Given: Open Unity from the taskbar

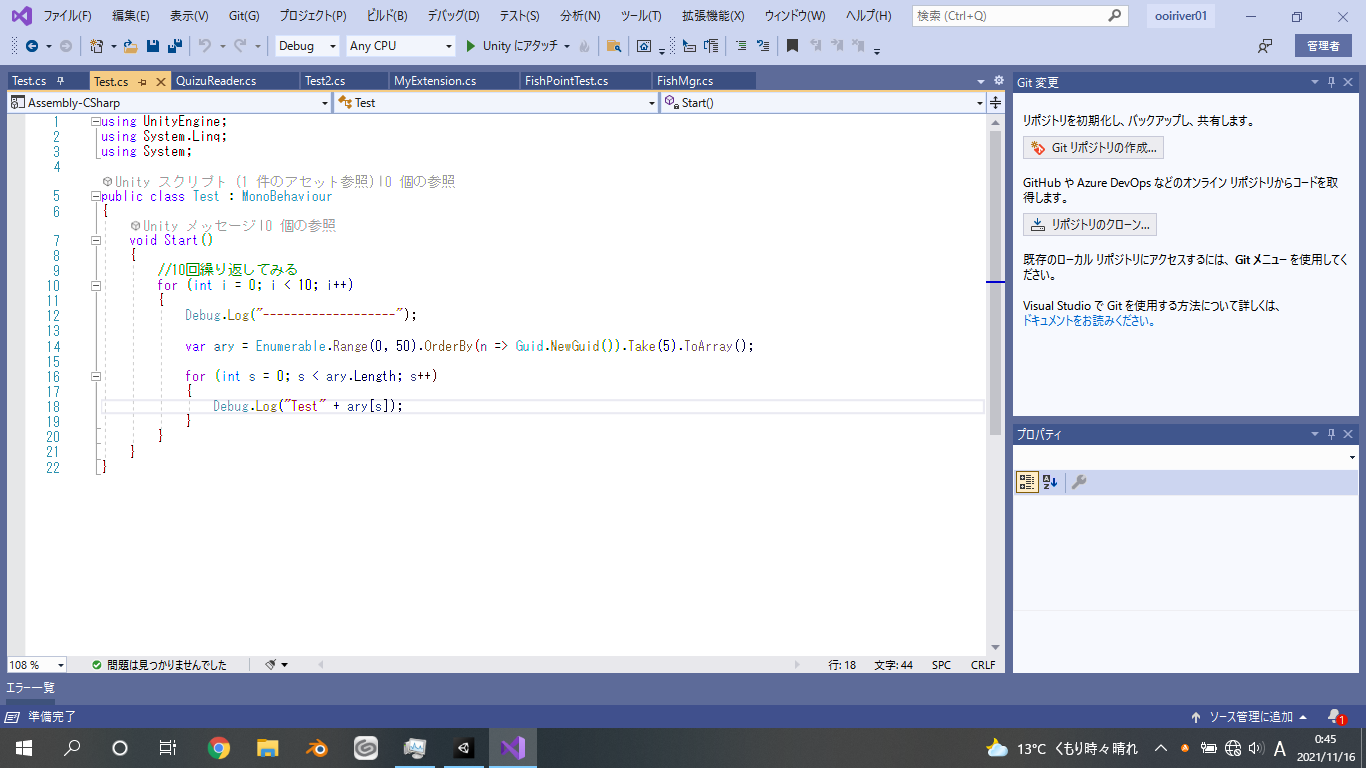Looking at the screenshot, I should point(464,747).
